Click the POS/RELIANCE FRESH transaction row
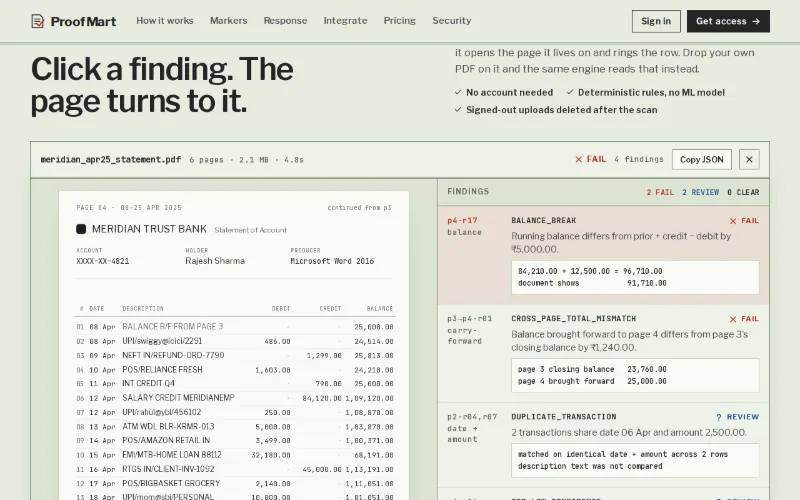Viewport: 800px width, 500px height. coord(235,370)
